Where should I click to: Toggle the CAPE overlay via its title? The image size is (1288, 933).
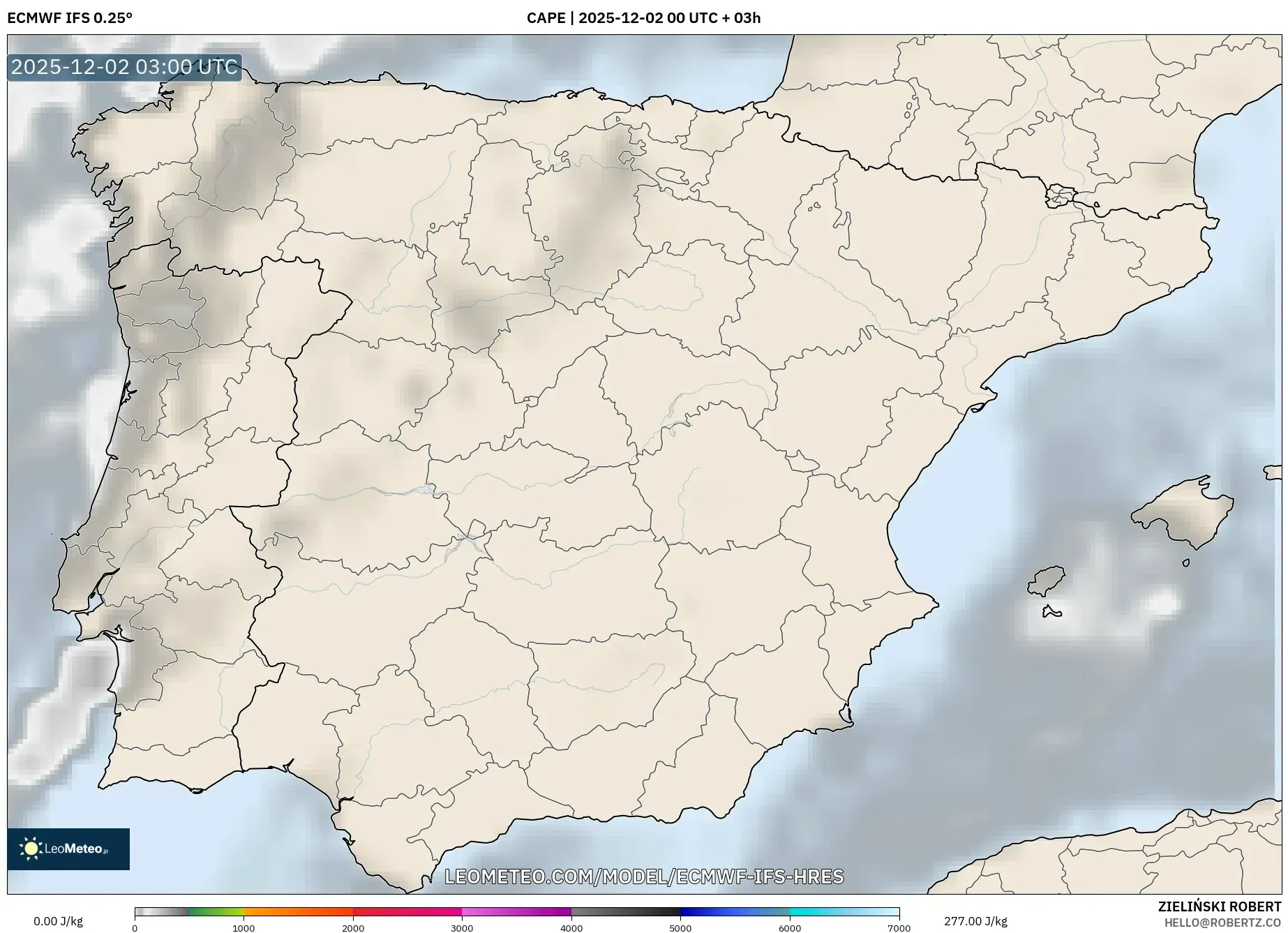click(548, 17)
